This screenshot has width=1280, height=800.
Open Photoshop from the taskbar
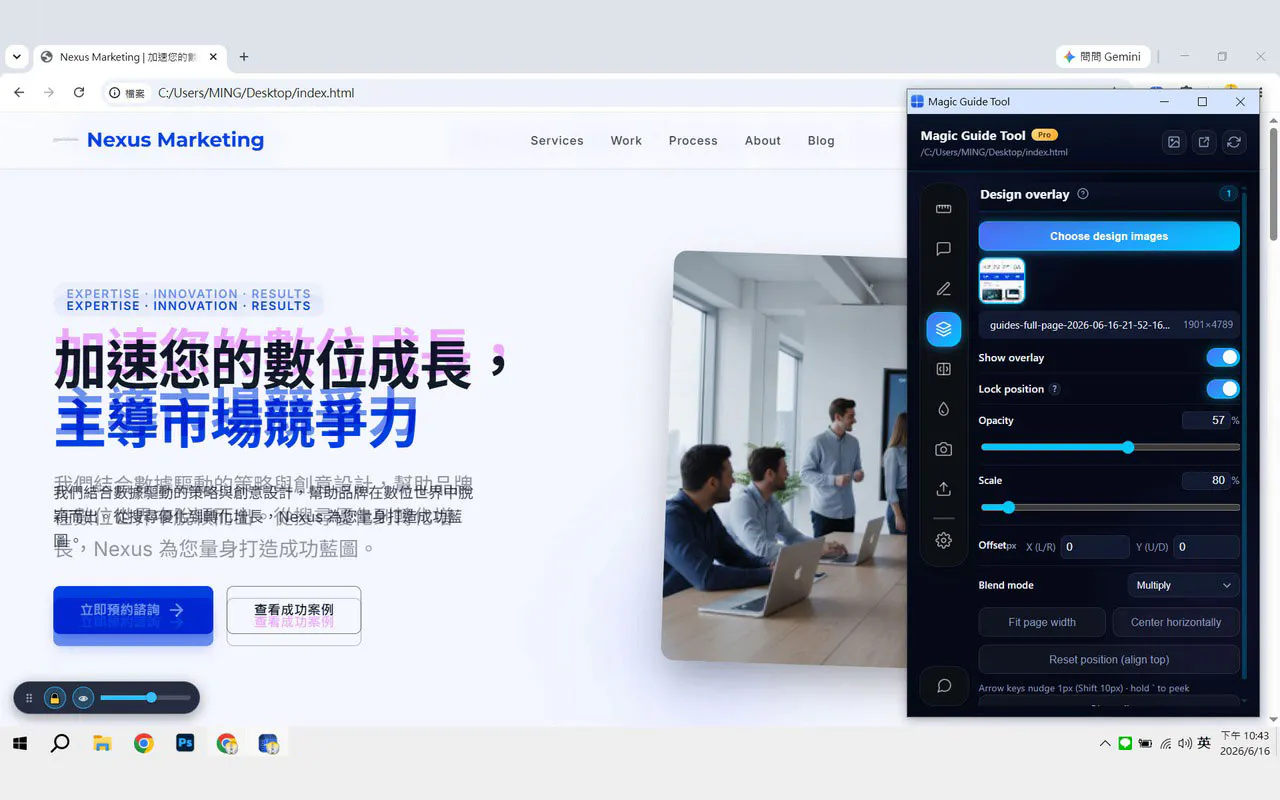click(185, 743)
